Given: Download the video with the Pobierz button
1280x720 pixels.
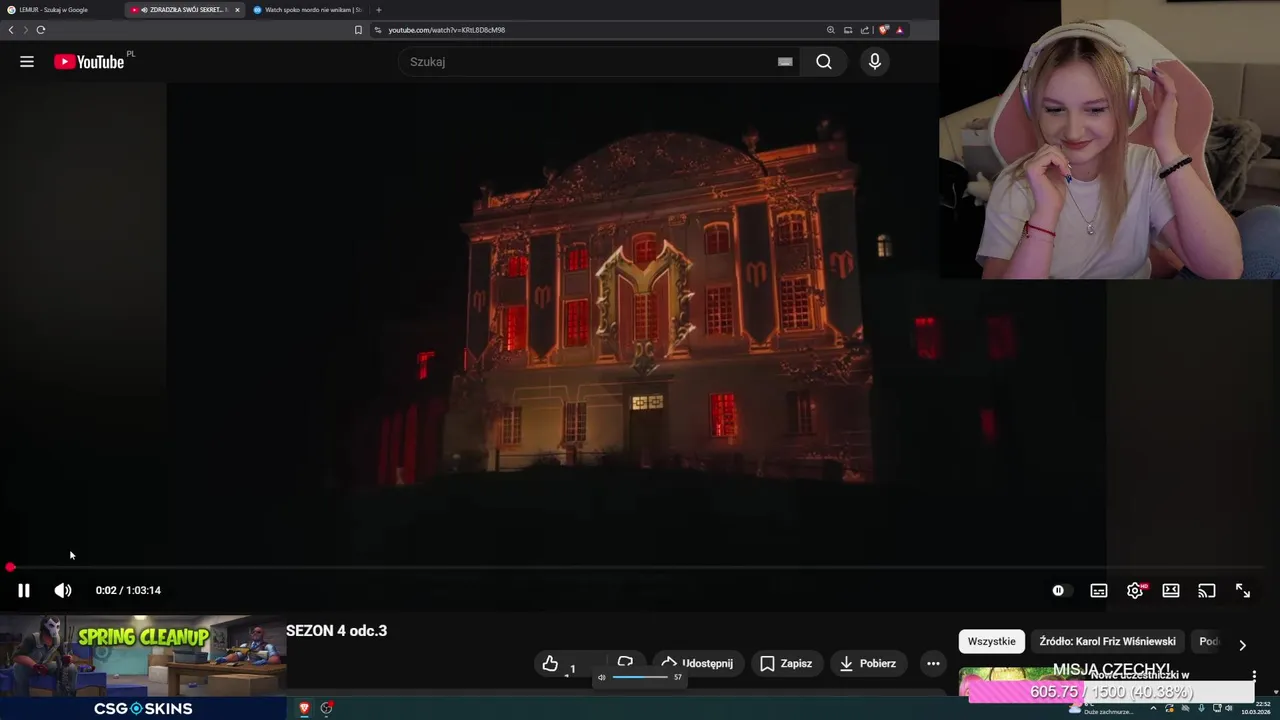Looking at the screenshot, I should coord(868,663).
